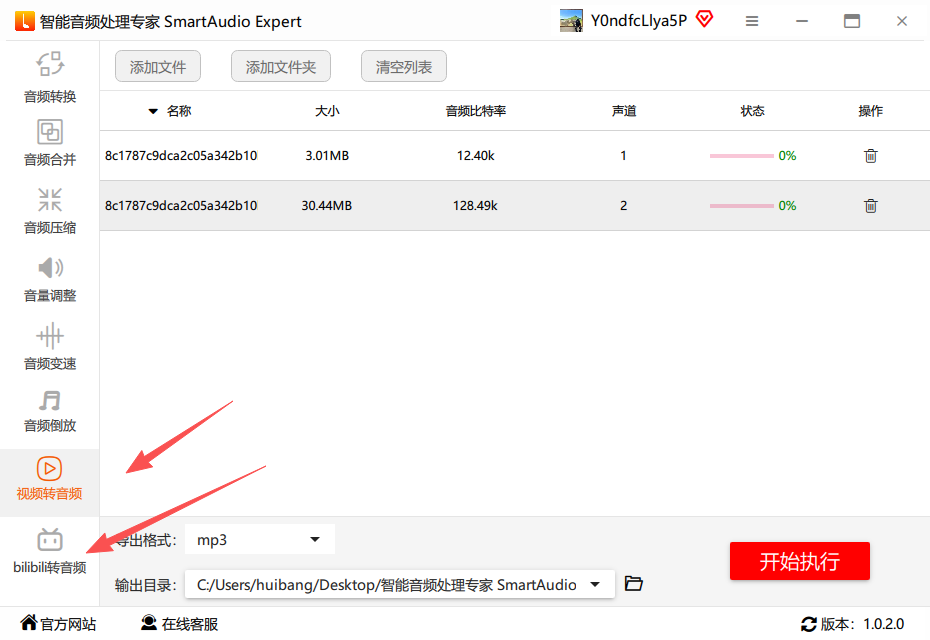
Task: Open the 音频转换 audio conversion tool
Action: tap(50, 77)
